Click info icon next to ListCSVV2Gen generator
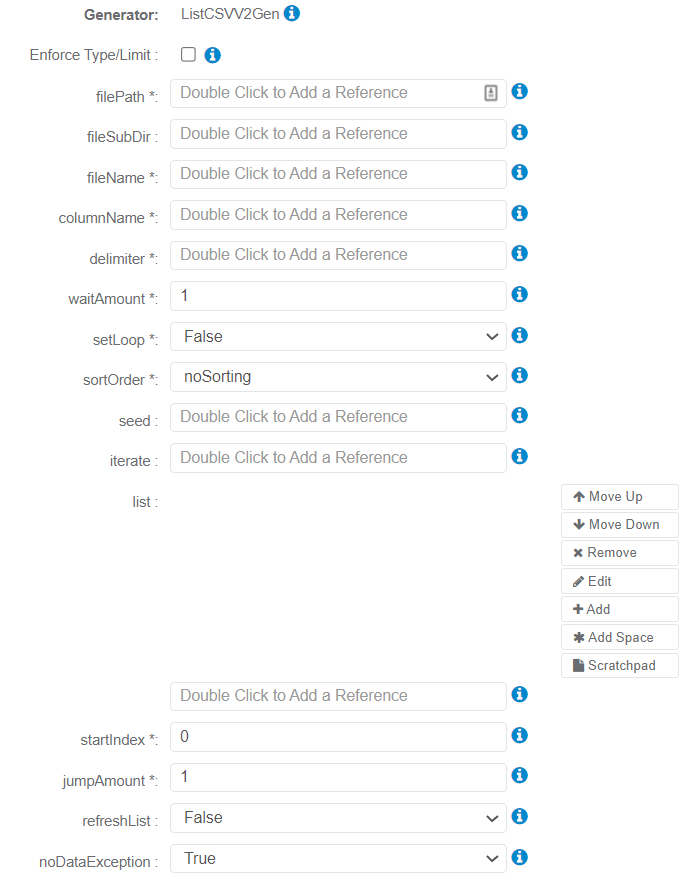 [x=291, y=13]
